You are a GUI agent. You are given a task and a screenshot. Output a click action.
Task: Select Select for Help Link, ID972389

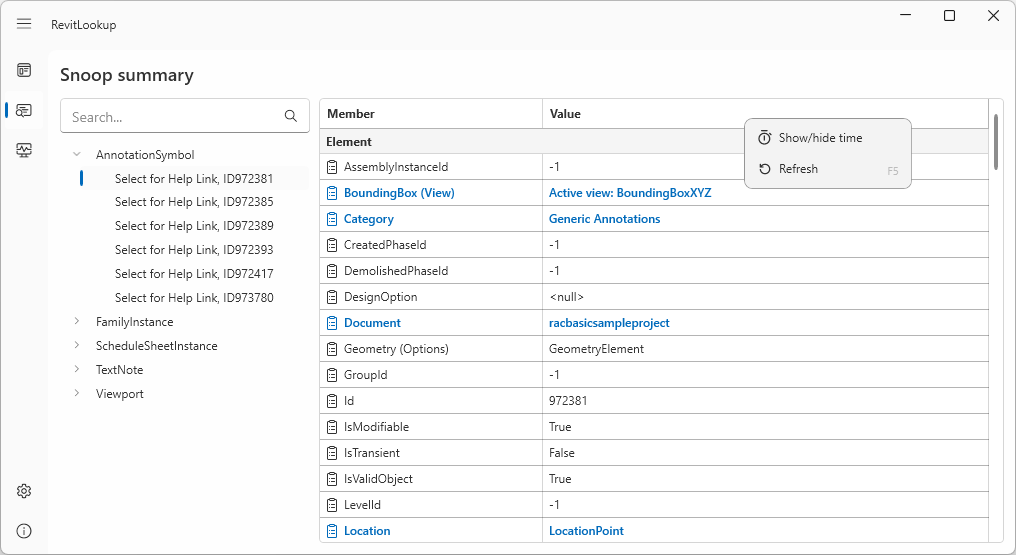[x=194, y=225]
